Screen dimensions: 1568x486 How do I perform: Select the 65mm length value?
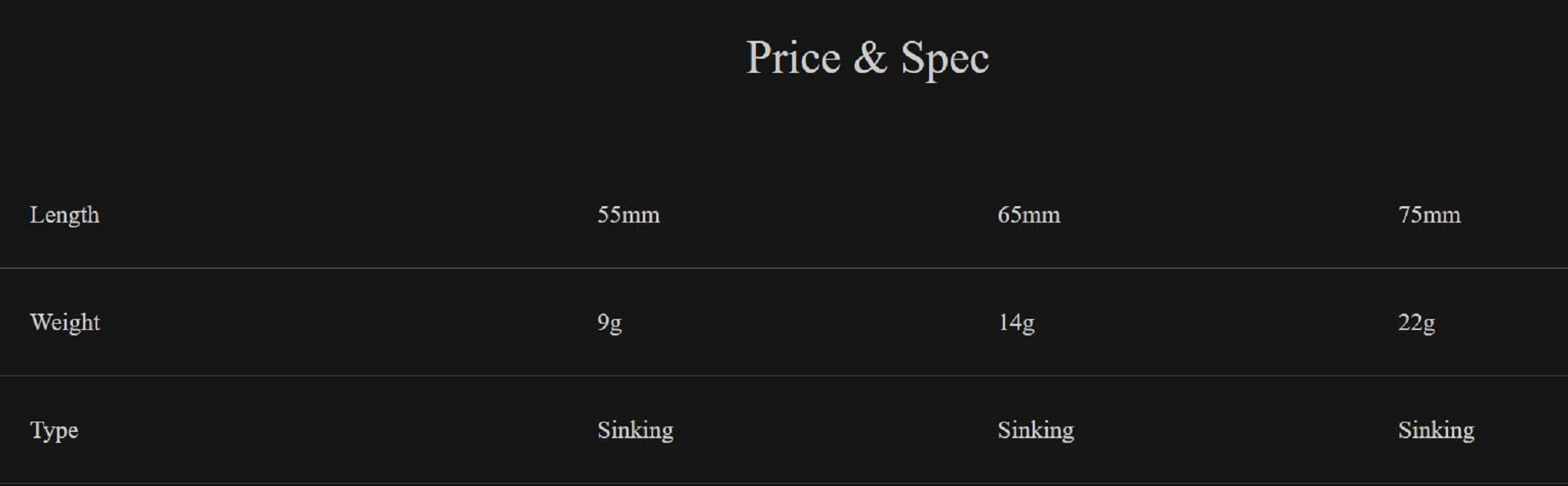click(1029, 215)
